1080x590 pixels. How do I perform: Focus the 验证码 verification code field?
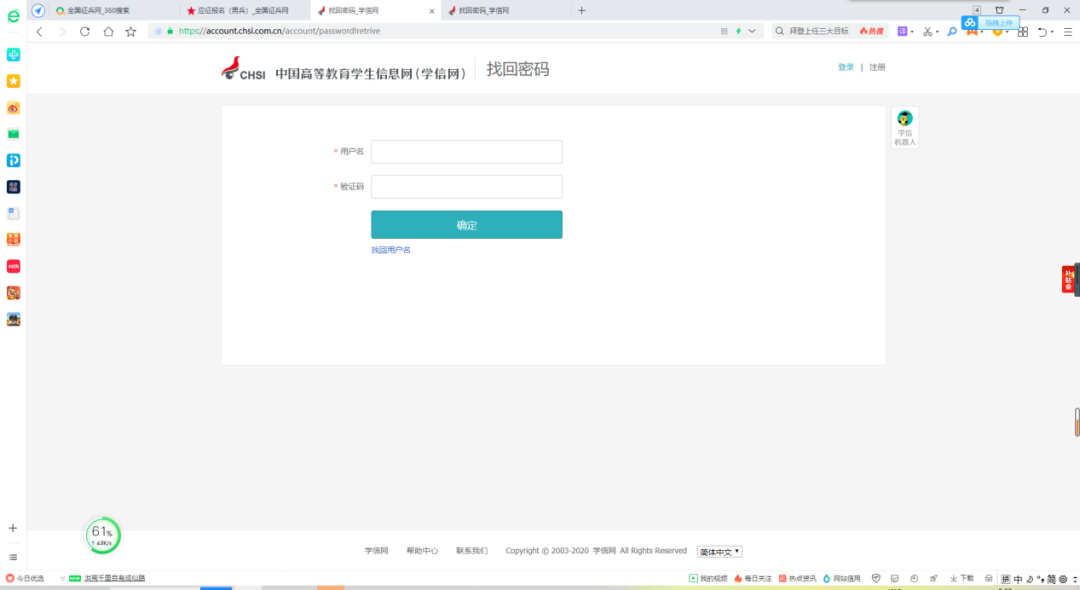tap(466, 187)
